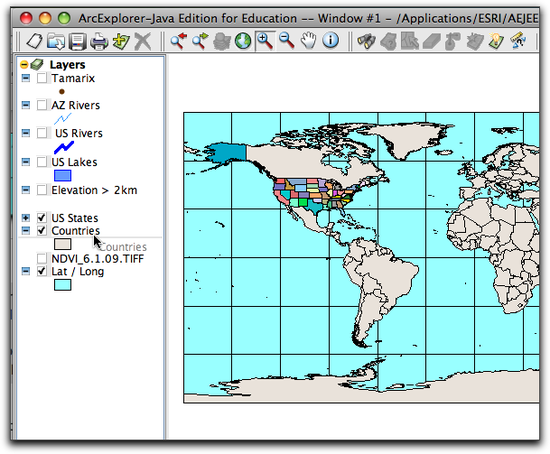Image resolution: width=550 pixels, height=454 pixels.
Task: Select the Lat / Long layer name
Action: pos(78,271)
